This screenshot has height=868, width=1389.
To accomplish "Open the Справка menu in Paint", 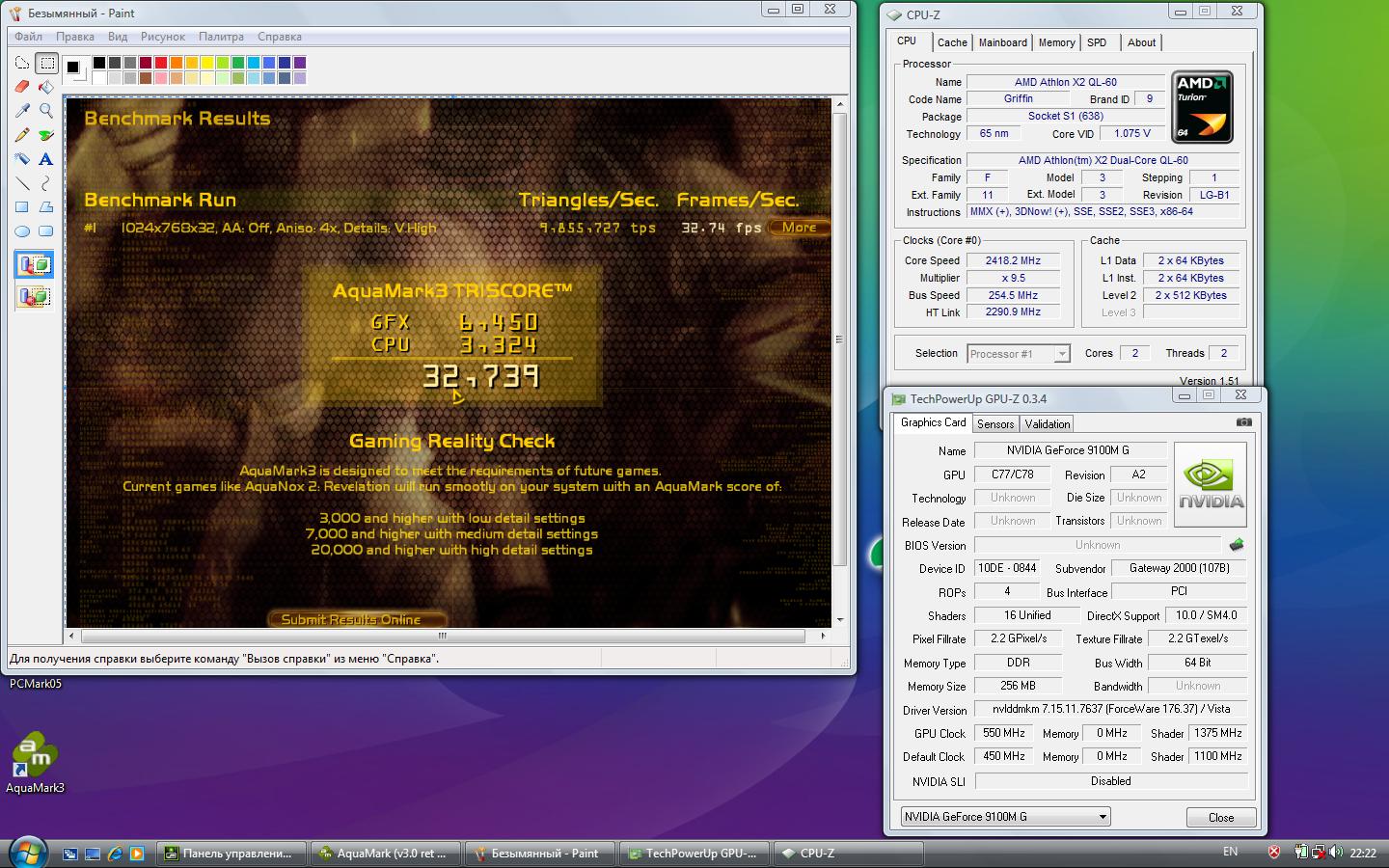I will 280,37.
